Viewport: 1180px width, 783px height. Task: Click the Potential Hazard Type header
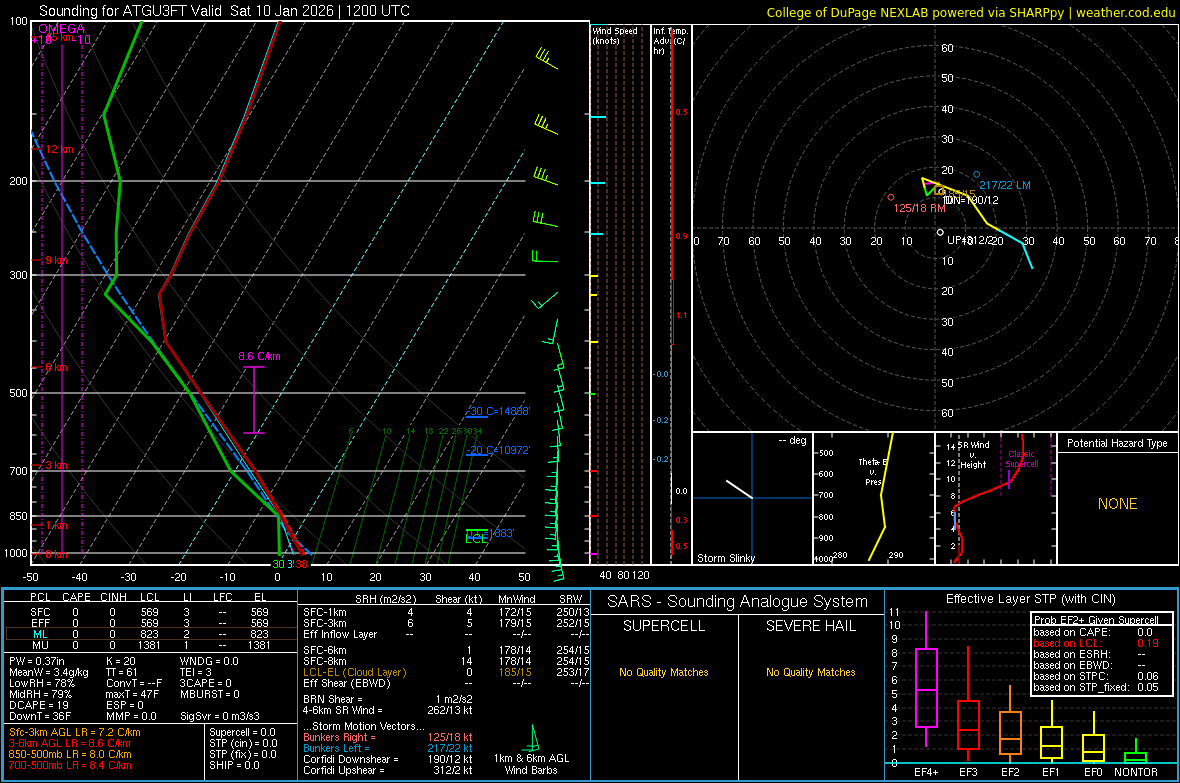[1117, 443]
